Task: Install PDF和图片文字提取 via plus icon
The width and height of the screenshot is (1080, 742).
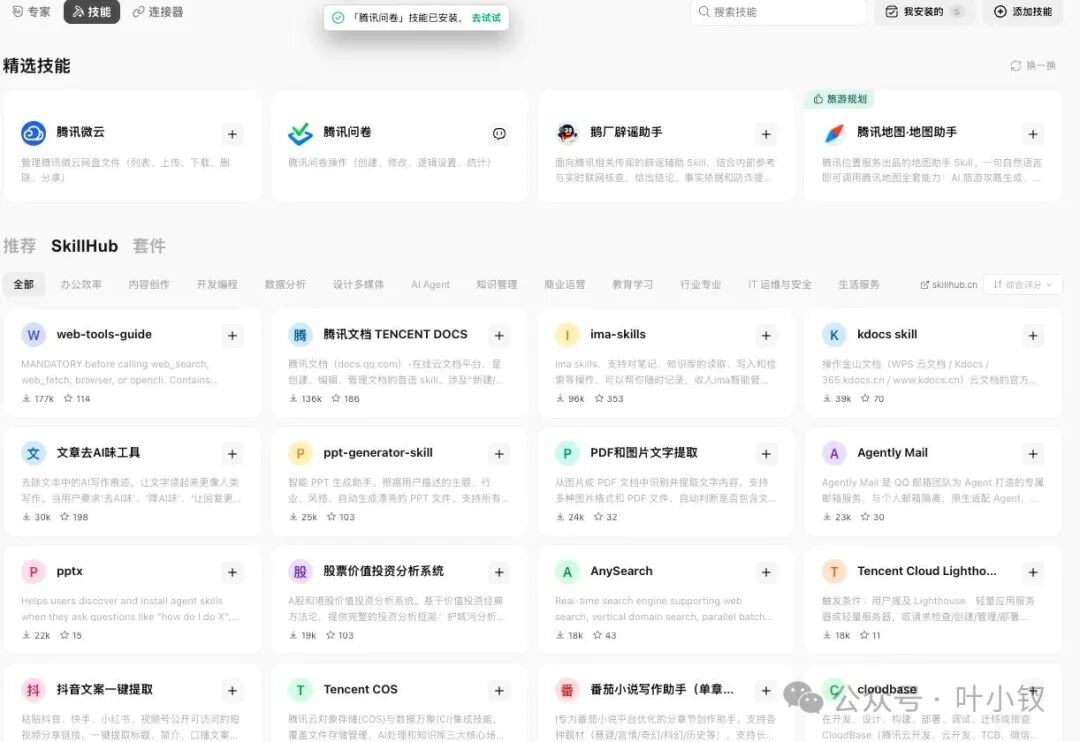Action: (766, 454)
